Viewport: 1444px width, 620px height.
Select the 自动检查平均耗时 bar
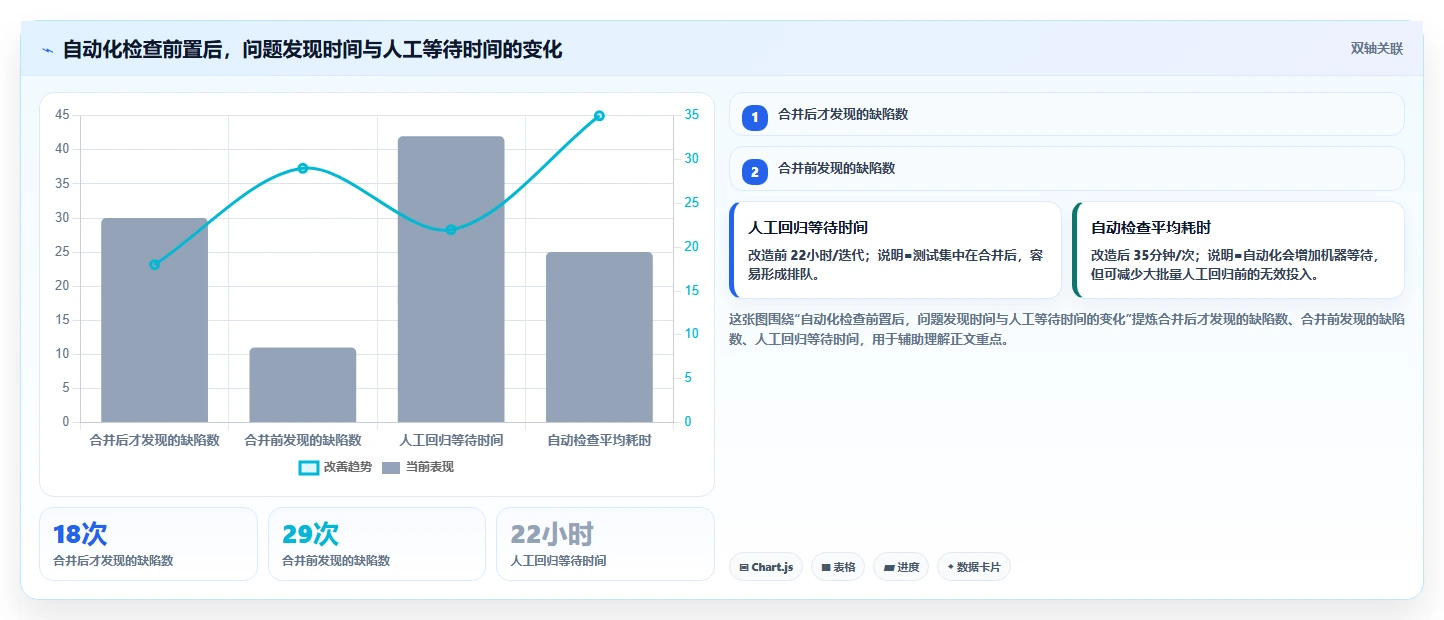(x=599, y=337)
